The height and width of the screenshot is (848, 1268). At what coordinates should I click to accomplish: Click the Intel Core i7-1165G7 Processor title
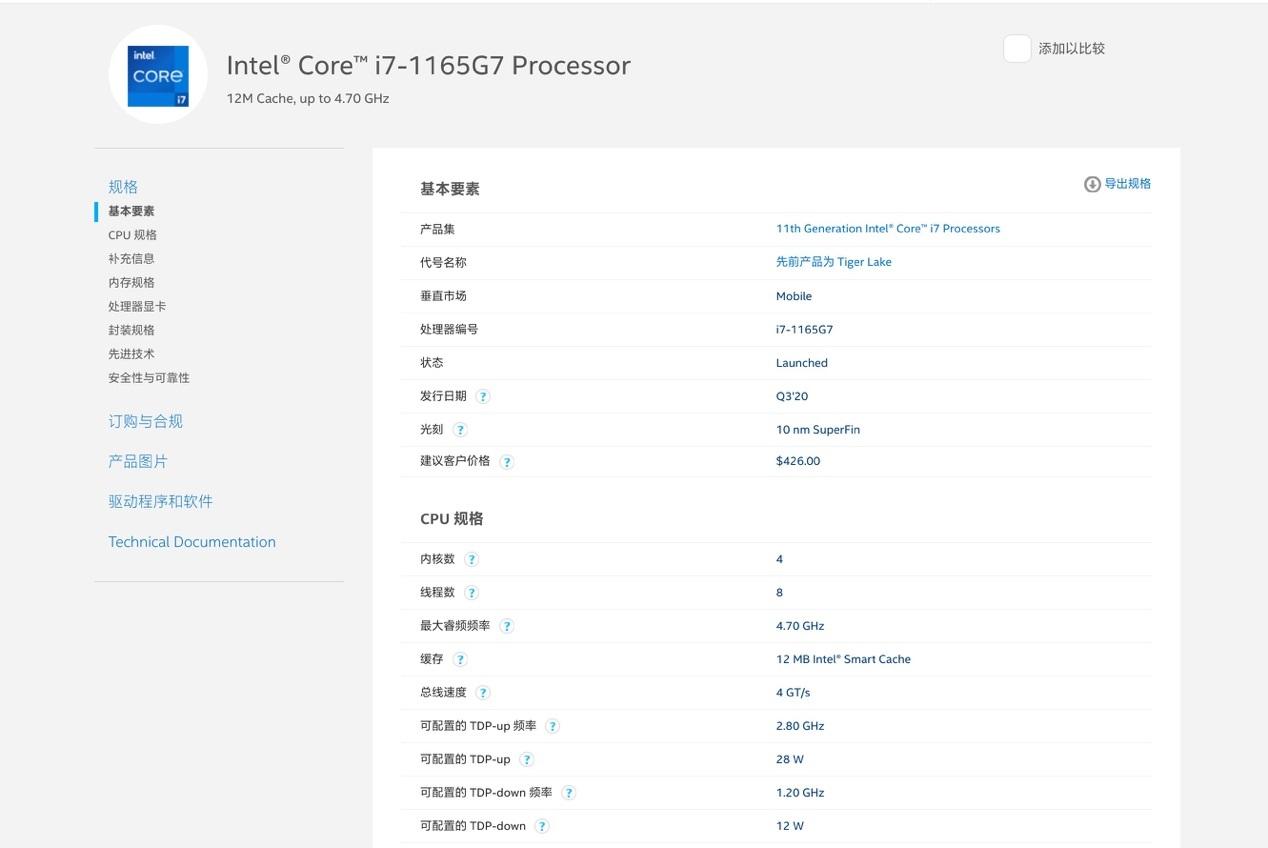[x=429, y=65]
